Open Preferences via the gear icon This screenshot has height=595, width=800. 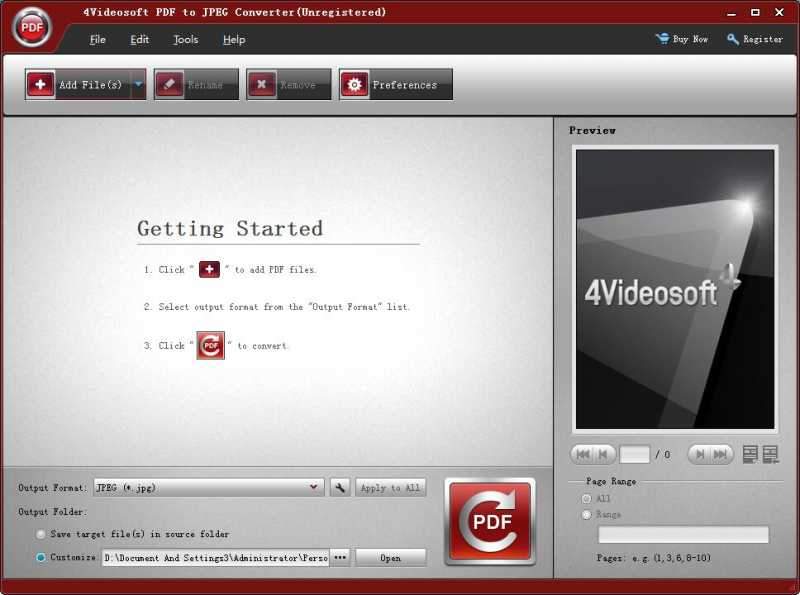[354, 85]
